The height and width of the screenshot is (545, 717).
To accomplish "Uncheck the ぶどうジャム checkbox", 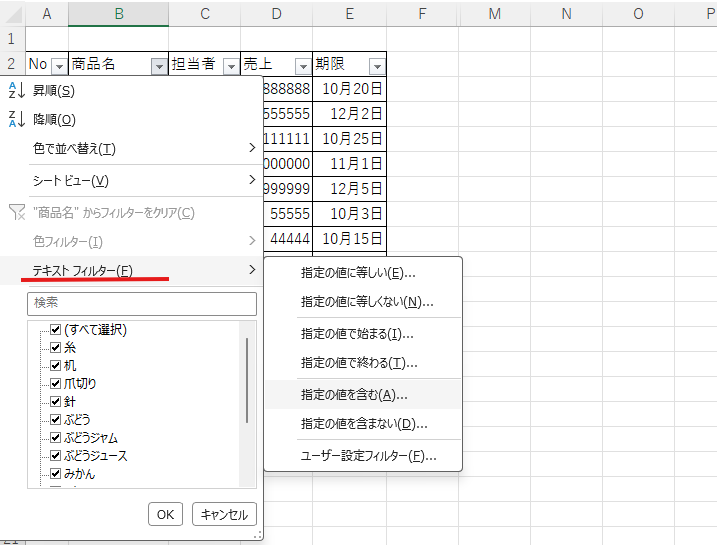I will [55, 438].
